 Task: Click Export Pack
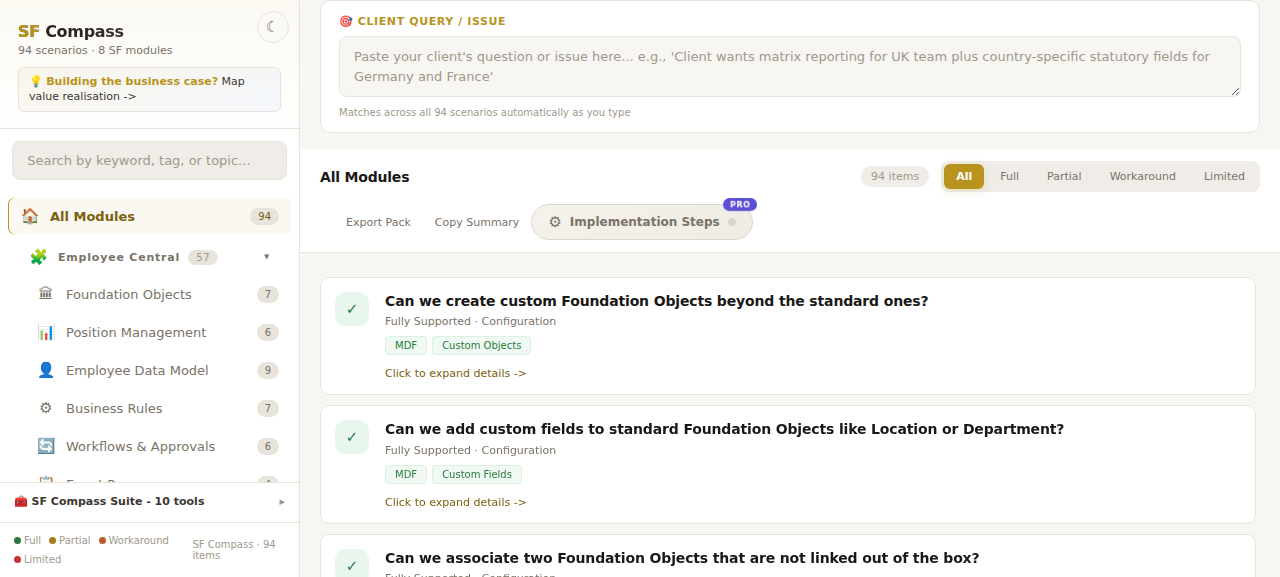(x=378, y=222)
